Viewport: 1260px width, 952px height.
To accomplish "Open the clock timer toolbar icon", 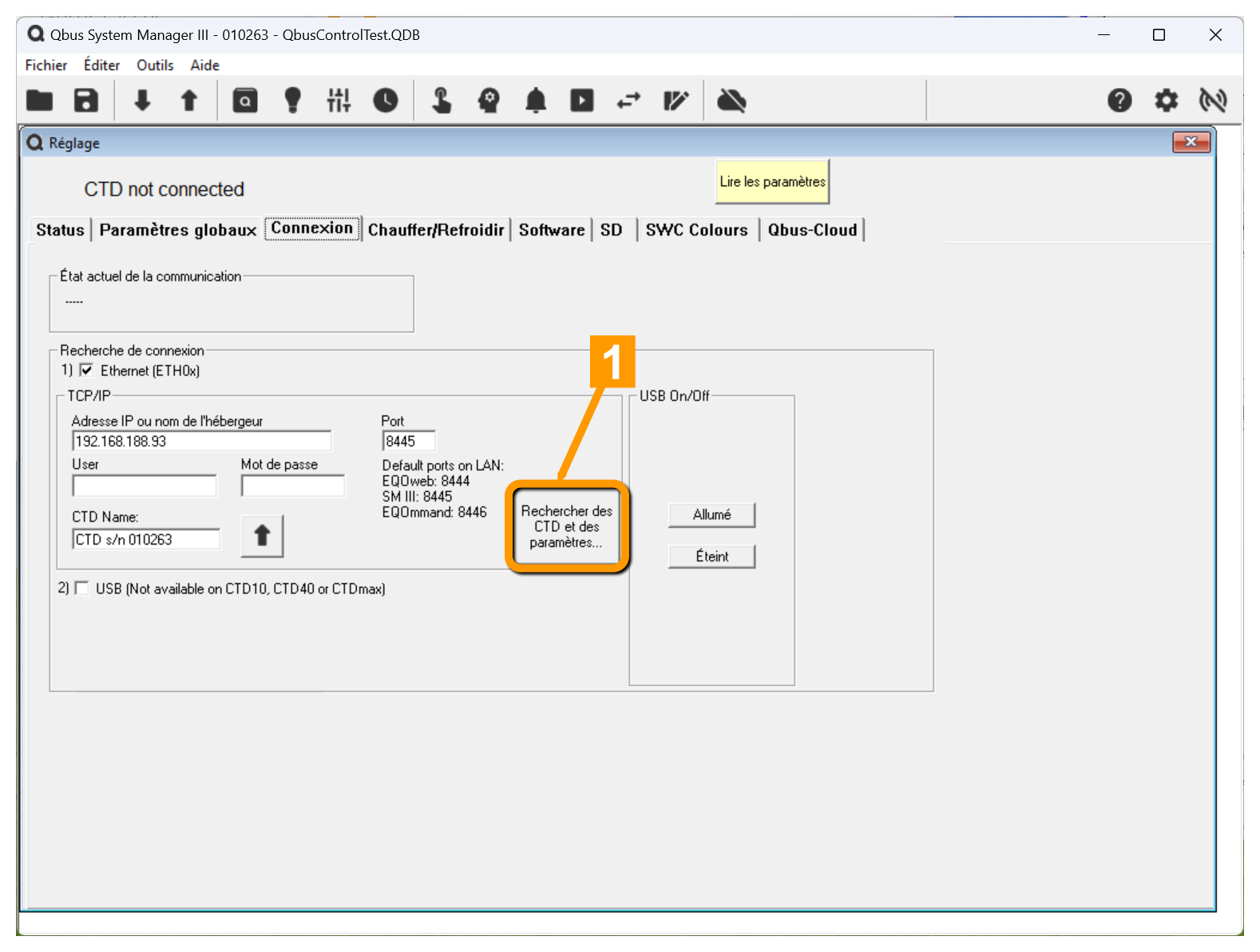I will pyautogui.click(x=386, y=101).
